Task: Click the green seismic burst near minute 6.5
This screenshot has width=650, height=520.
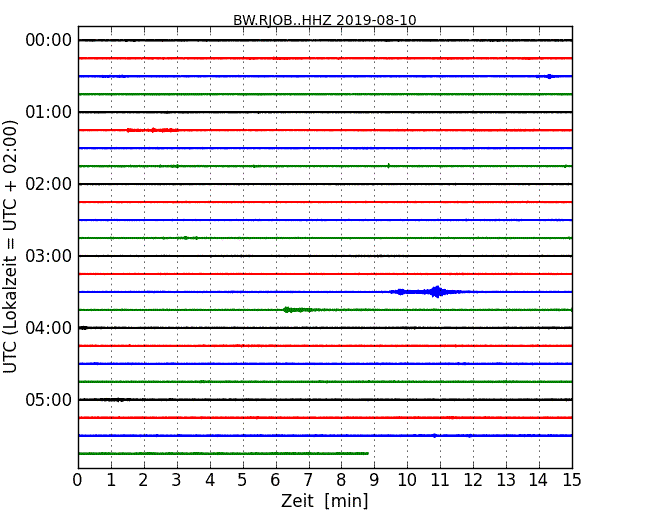Action: (x=298, y=310)
